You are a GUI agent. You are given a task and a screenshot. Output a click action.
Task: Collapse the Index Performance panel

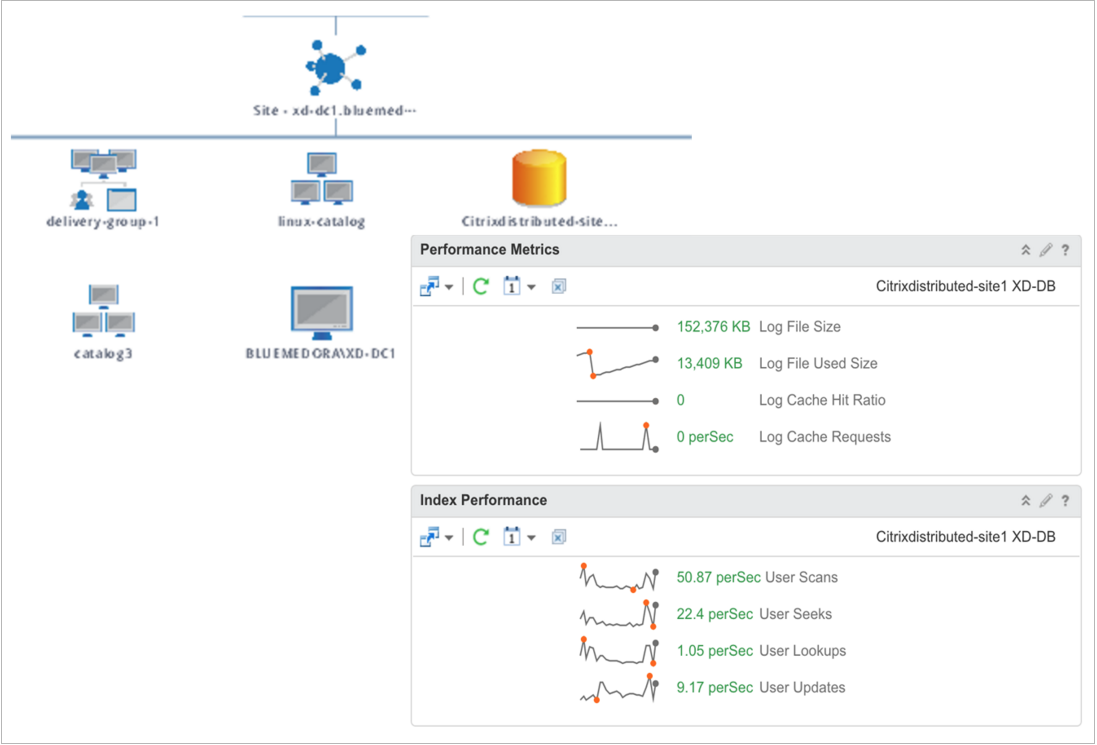point(1026,500)
